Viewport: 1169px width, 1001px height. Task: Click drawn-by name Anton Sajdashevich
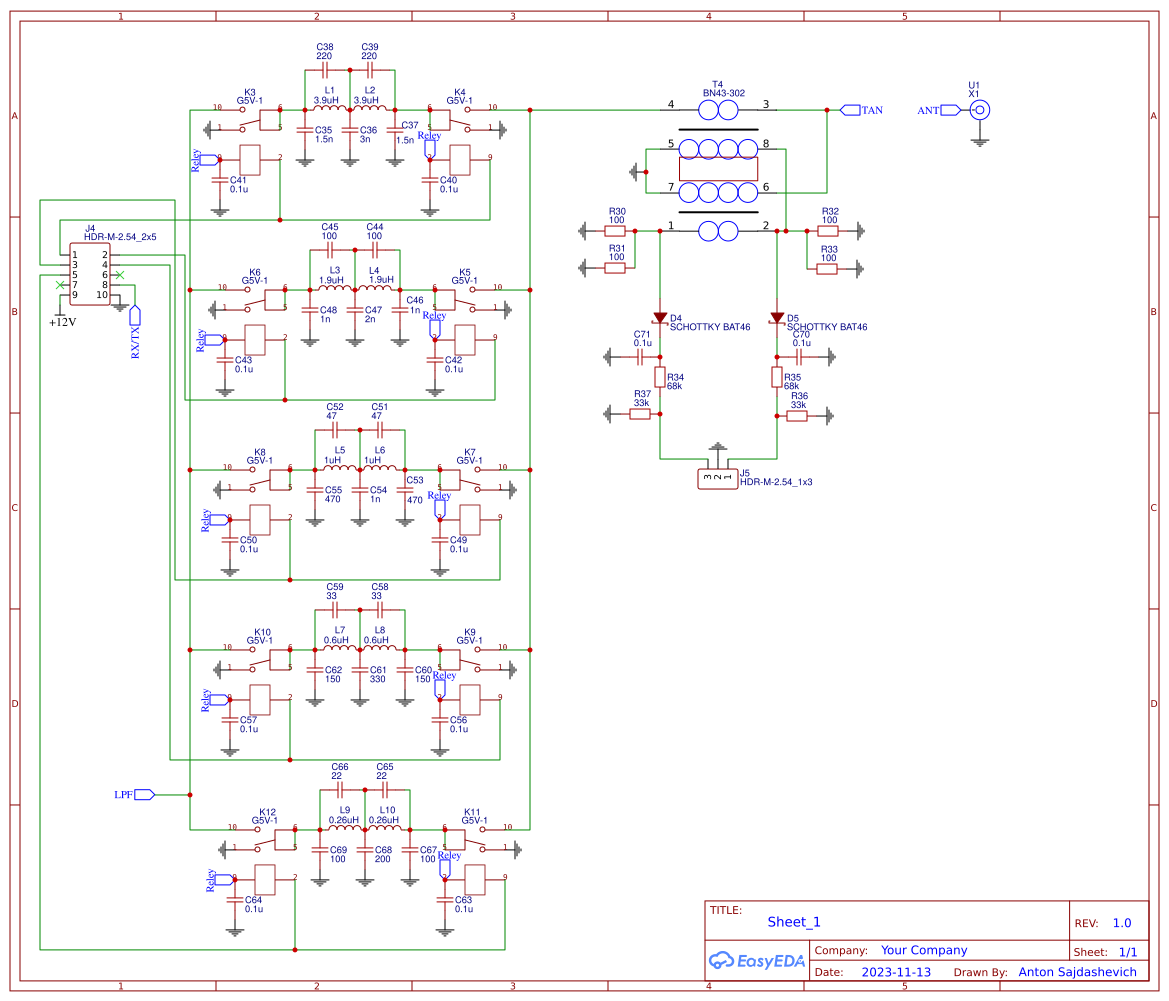pyautogui.click(x=1077, y=971)
